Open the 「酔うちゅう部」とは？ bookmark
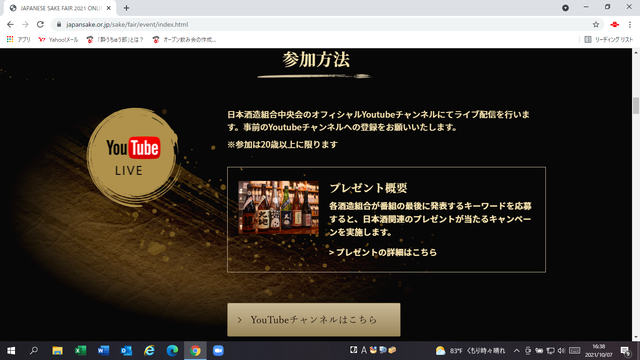640x360 pixels. [115, 39]
